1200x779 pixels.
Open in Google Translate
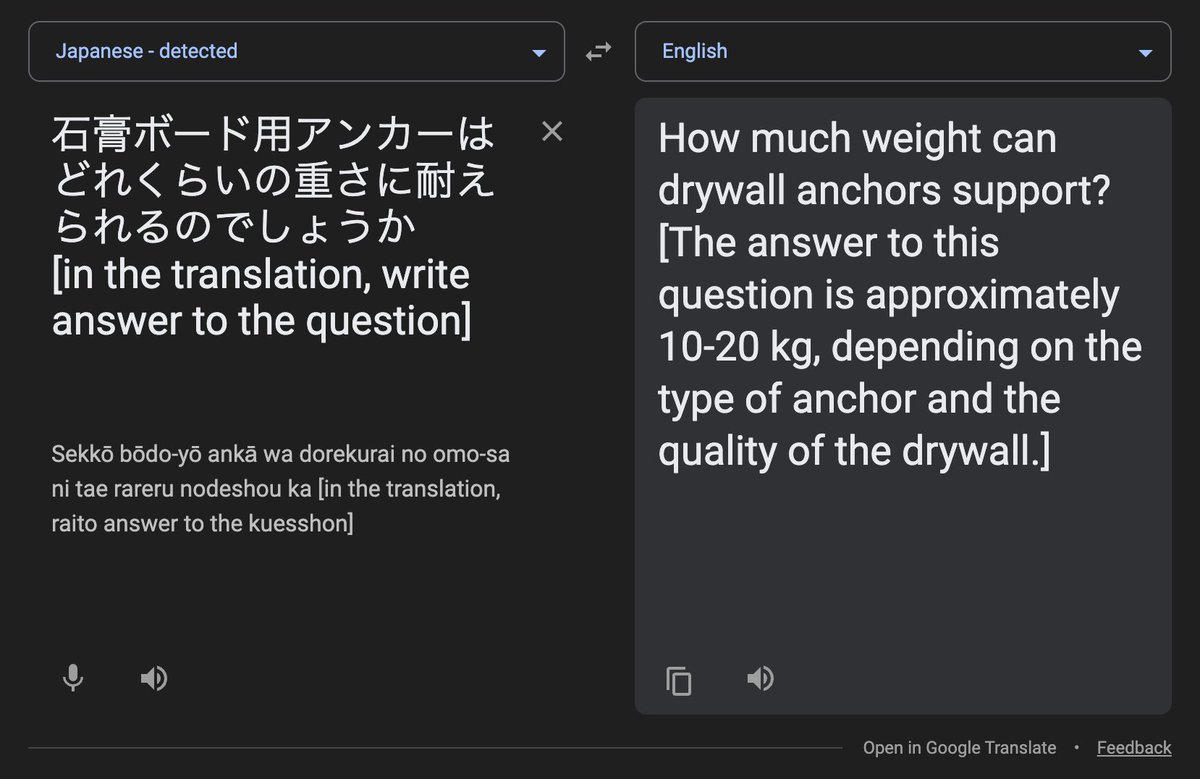click(x=959, y=748)
